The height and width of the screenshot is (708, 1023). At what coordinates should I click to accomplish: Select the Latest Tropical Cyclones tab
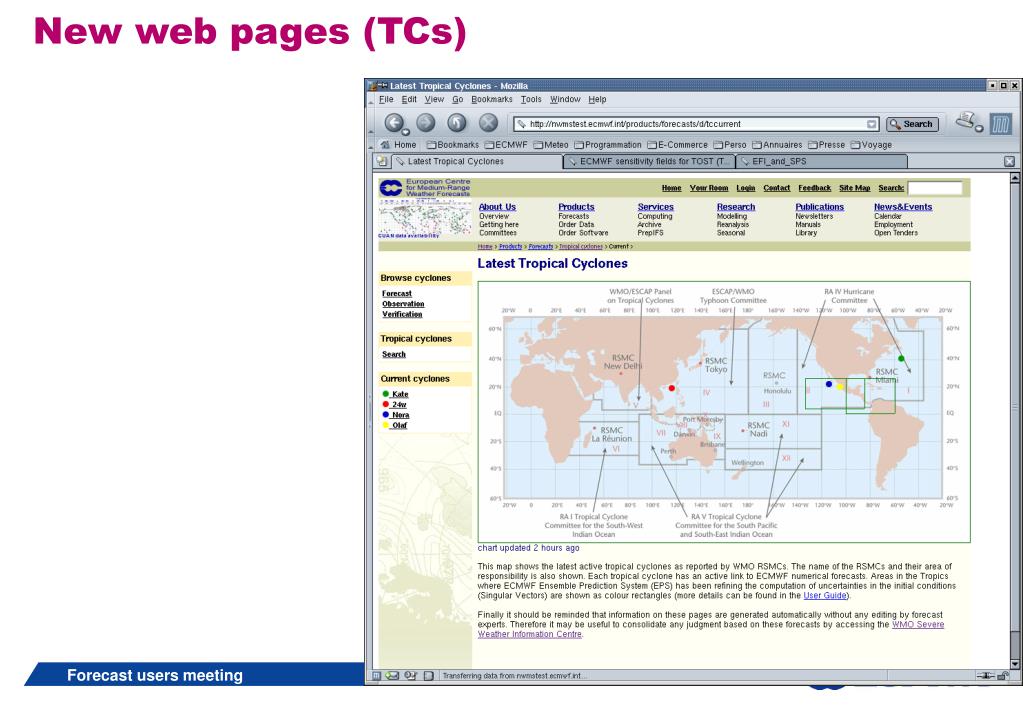477,161
